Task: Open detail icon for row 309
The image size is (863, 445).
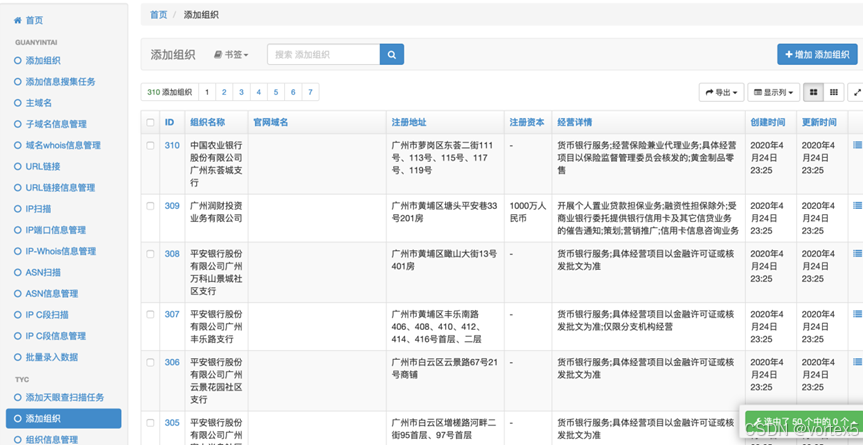Action: (857, 205)
